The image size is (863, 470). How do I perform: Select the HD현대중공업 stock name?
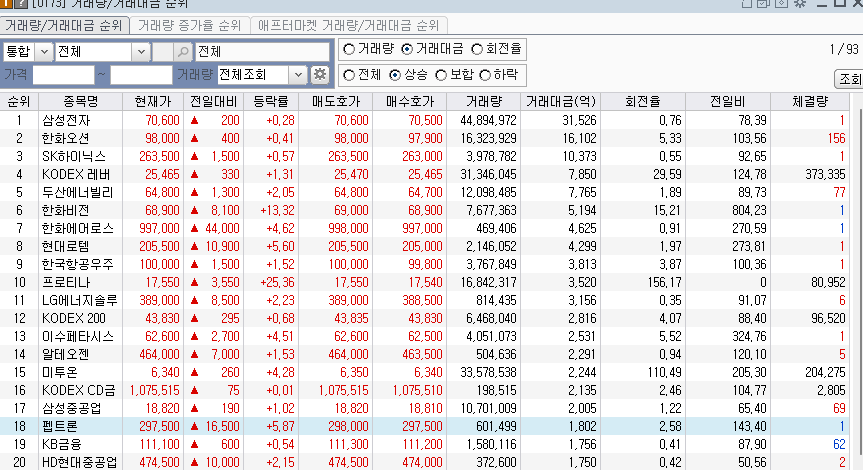pyautogui.click(x=80, y=462)
